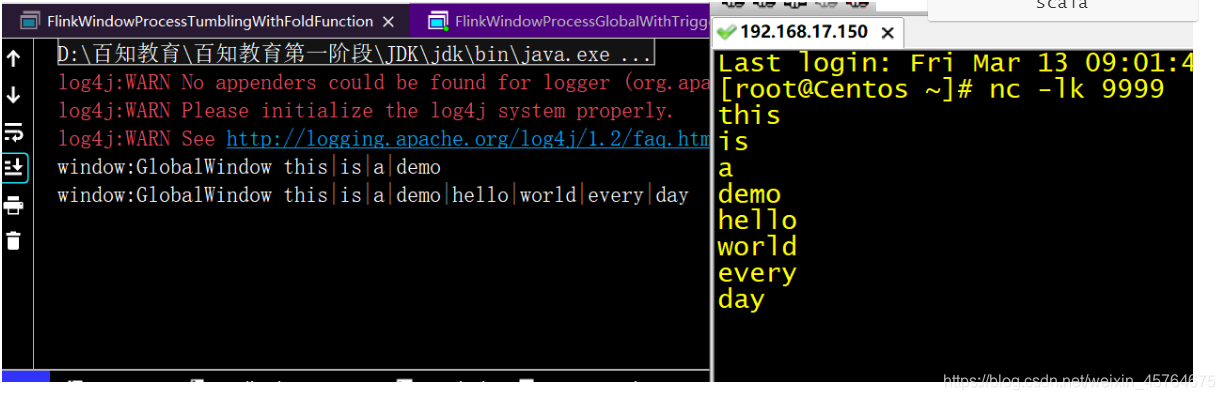1225x400 pixels.
Task: Click the green connected status icon on session tab
Action: (727, 31)
